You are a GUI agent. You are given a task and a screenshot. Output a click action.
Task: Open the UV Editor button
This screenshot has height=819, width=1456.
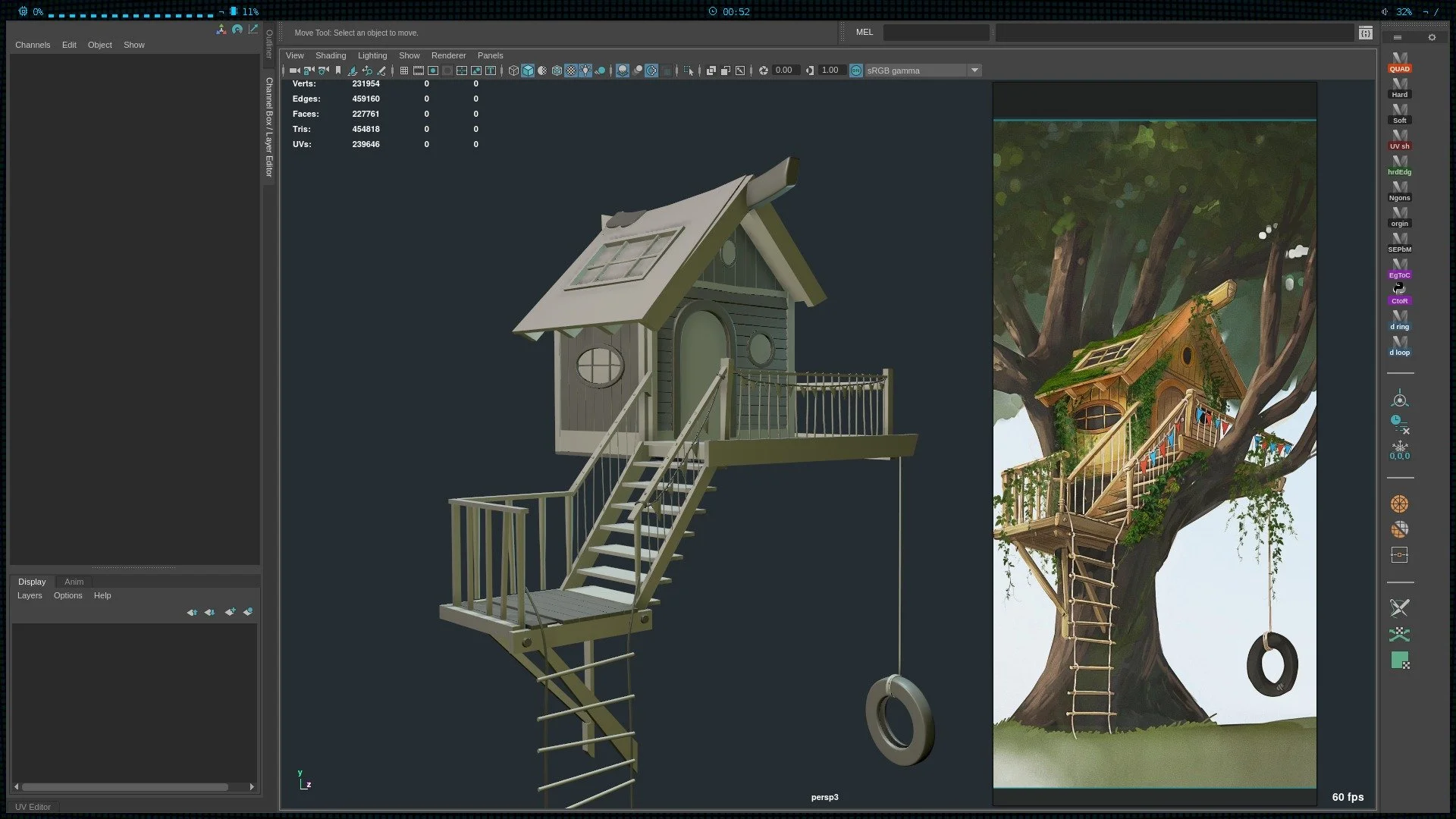33,807
